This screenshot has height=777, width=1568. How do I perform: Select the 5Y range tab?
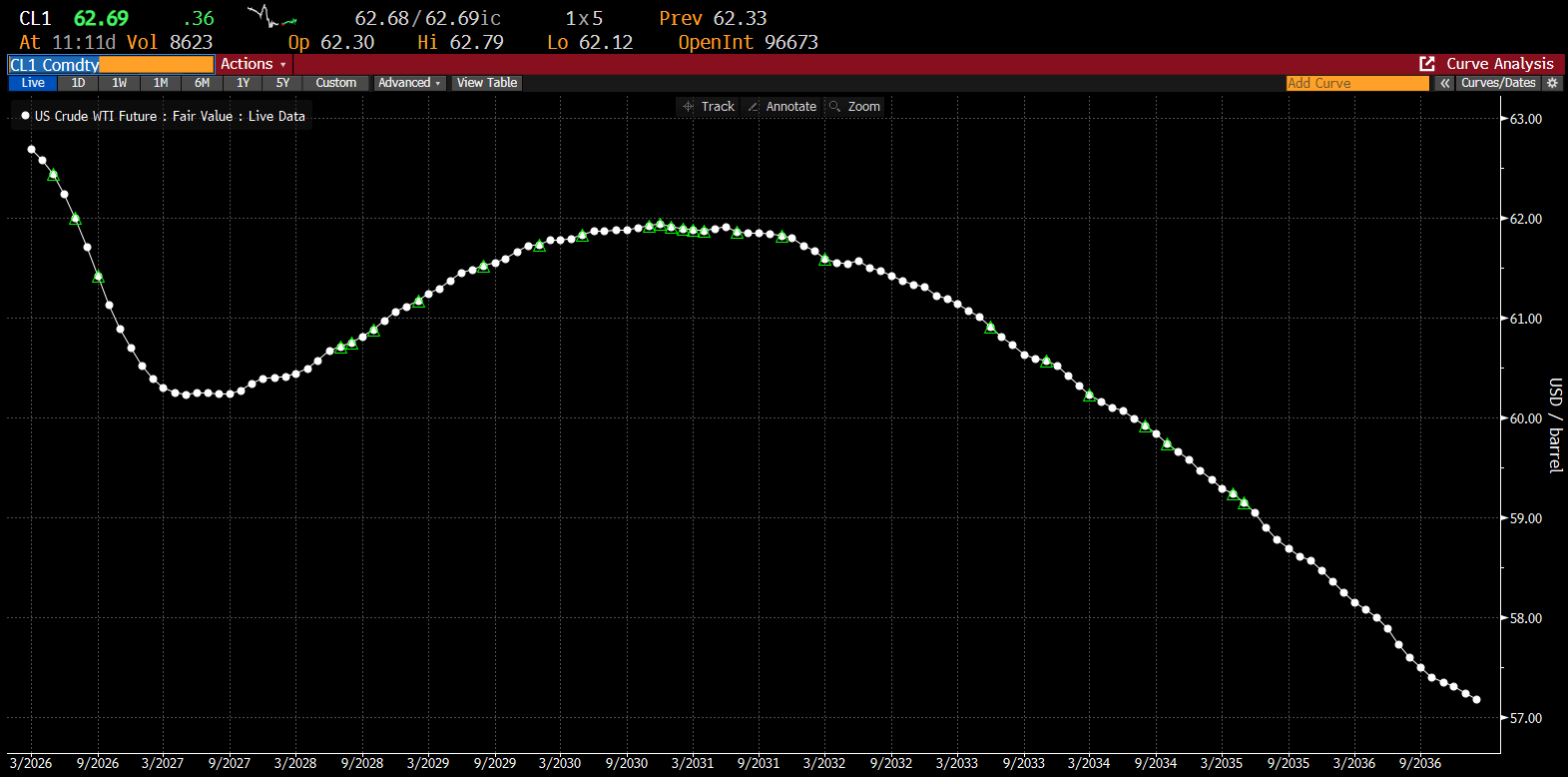(x=282, y=83)
